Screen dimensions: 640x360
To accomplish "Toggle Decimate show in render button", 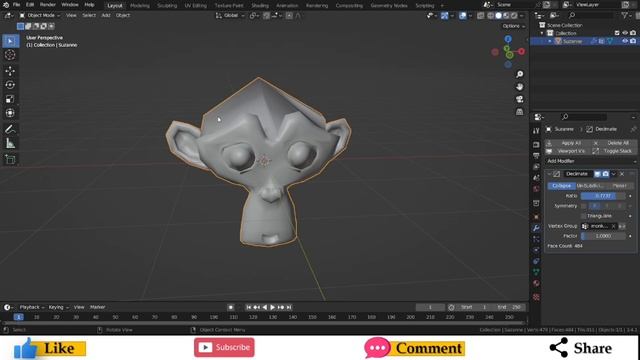I will point(606,174).
